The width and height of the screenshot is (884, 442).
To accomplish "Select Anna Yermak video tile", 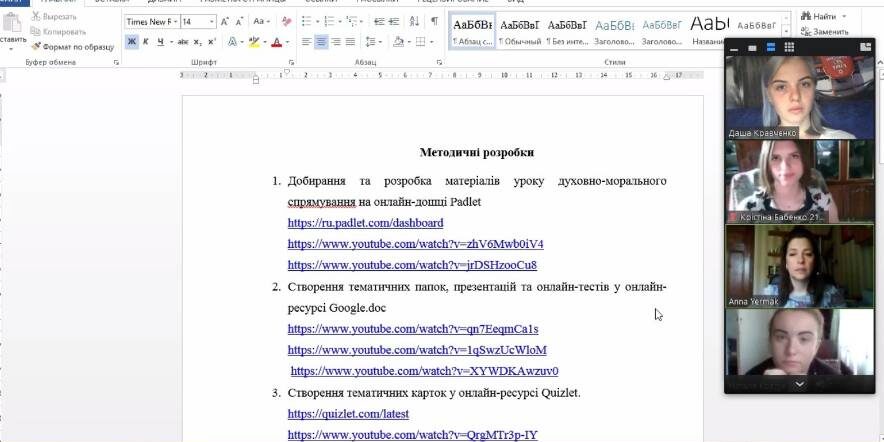I will pyautogui.click(x=799, y=266).
